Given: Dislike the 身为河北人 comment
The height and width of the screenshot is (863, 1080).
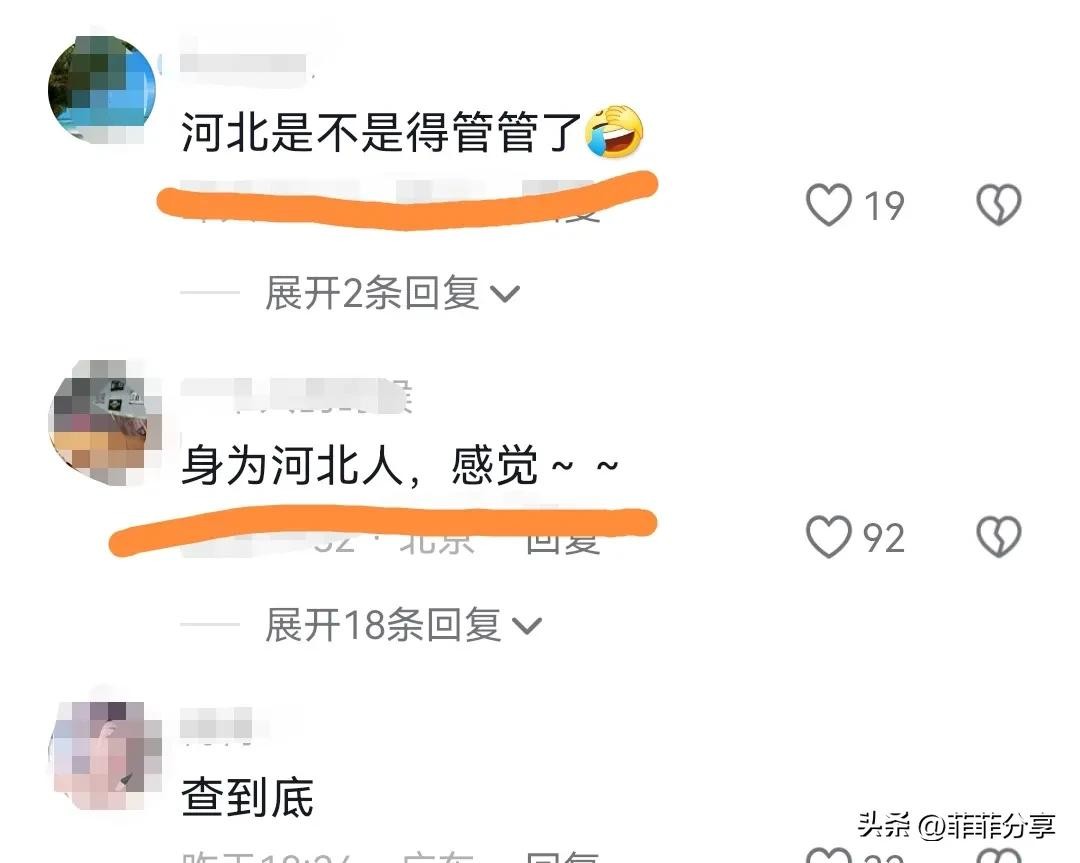Looking at the screenshot, I should [998, 537].
